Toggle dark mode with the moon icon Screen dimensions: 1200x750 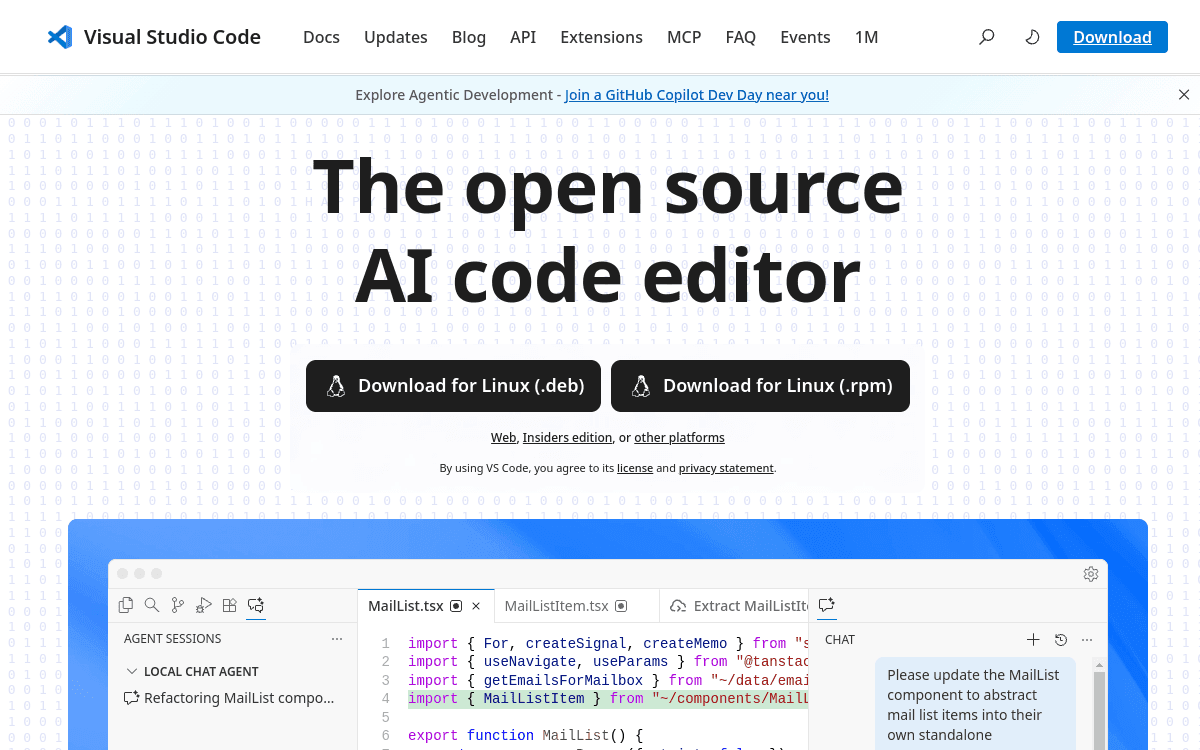1031,36
